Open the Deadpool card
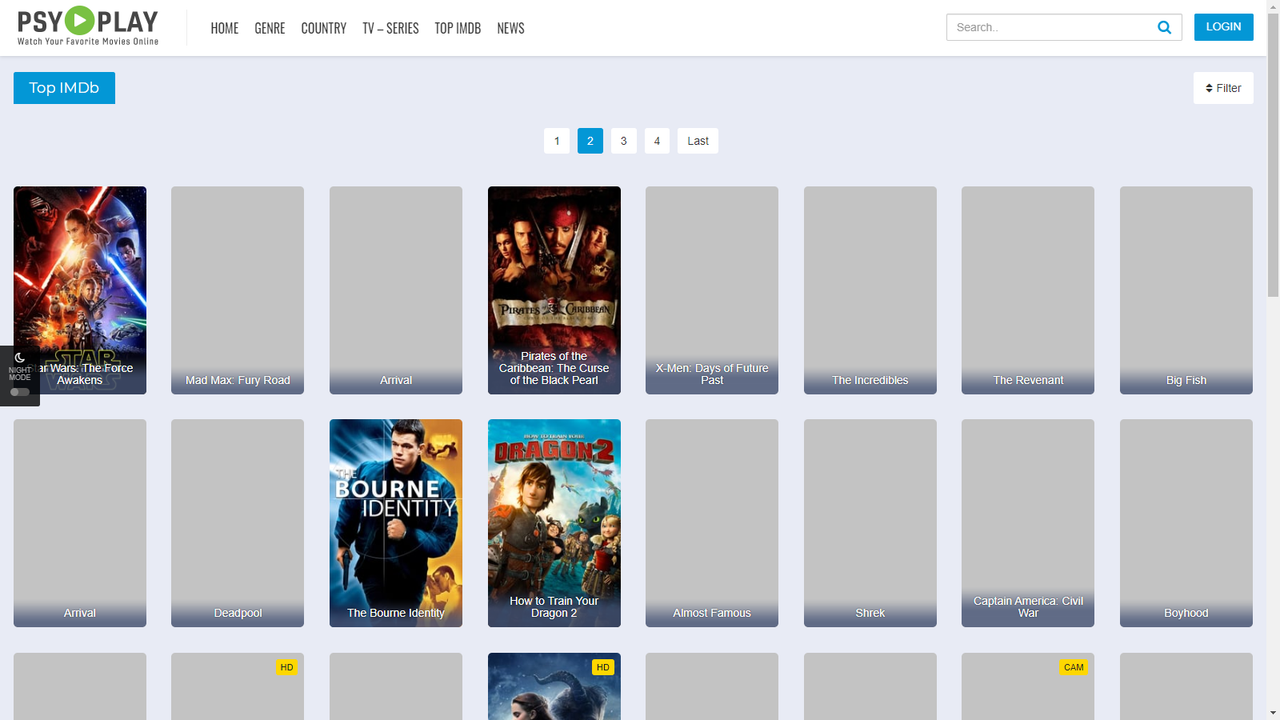Image resolution: width=1280 pixels, height=720 pixels. [238, 523]
